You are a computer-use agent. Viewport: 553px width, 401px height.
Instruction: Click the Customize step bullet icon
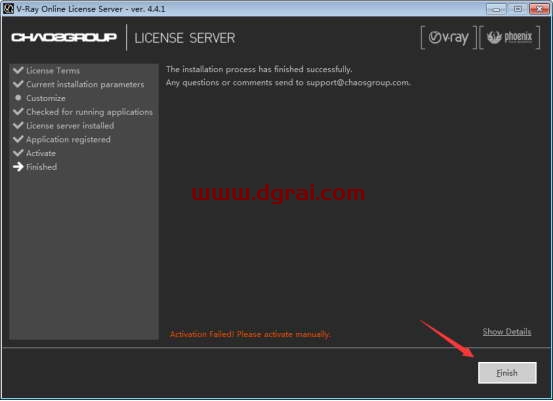tap(18, 98)
